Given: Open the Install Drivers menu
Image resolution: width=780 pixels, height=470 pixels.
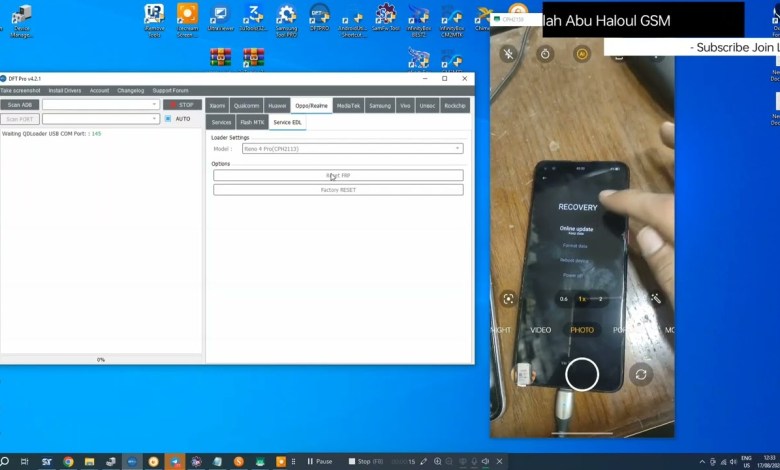Looking at the screenshot, I should pyautogui.click(x=65, y=90).
